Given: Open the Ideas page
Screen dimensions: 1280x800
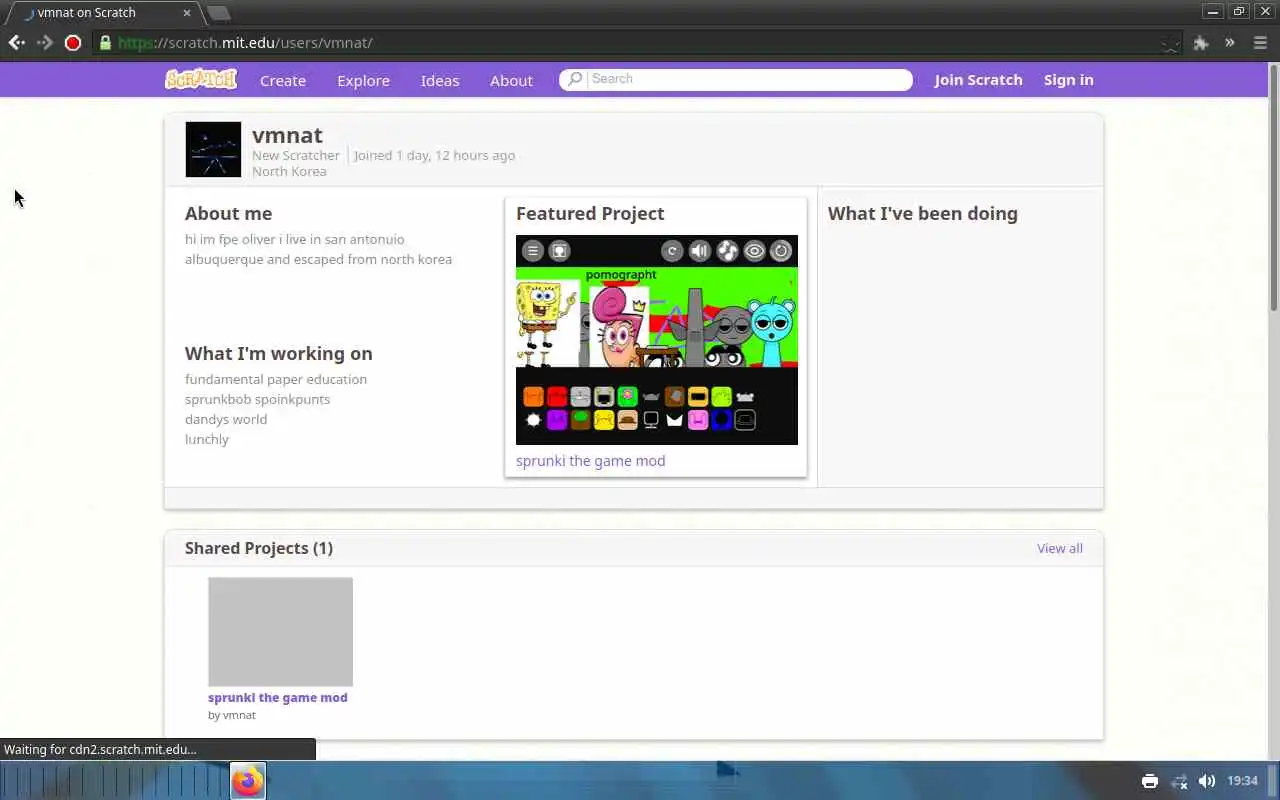Looking at the screenshot, I should 440,80.
